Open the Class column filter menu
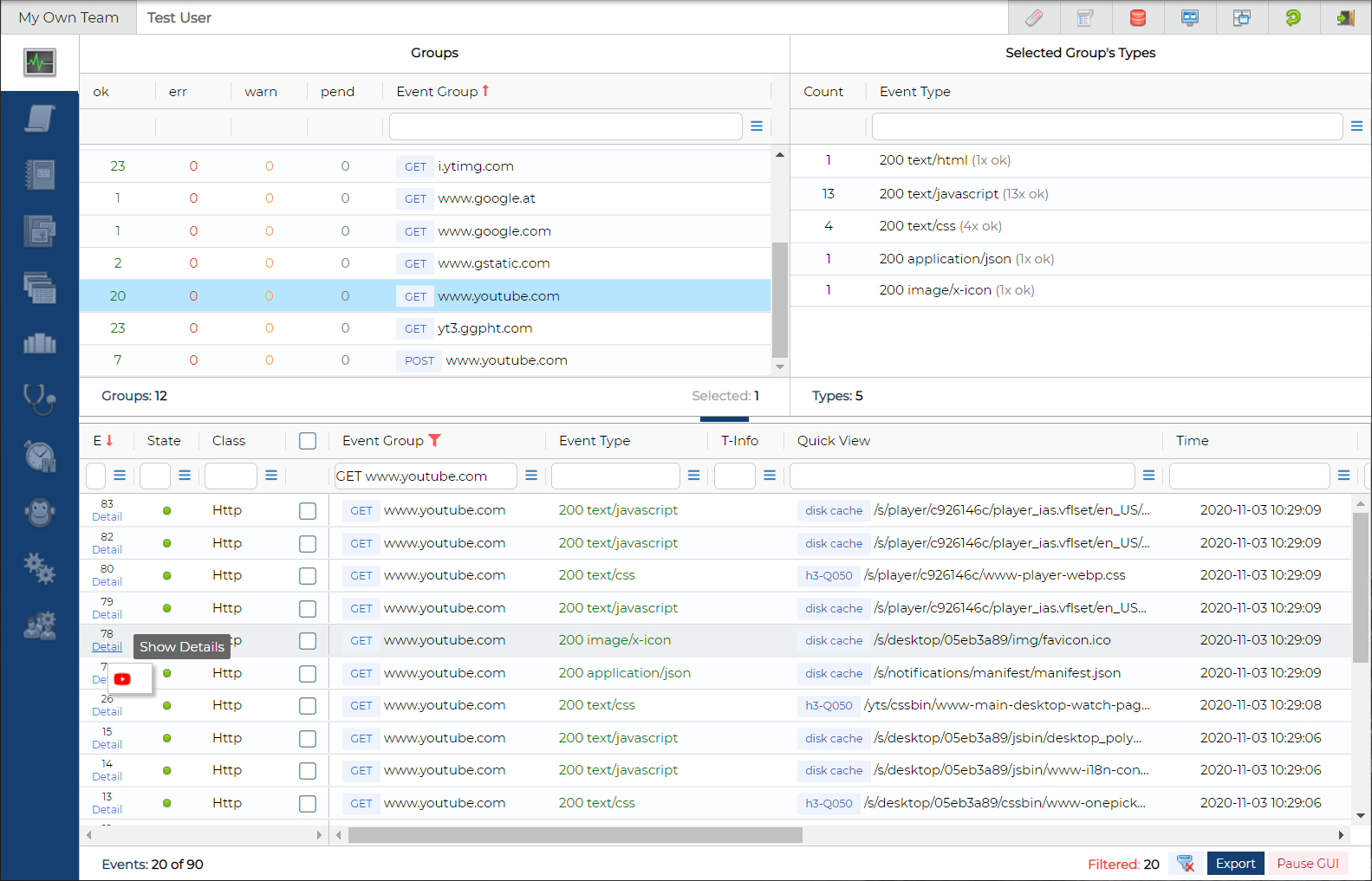 tap(271, 476)
